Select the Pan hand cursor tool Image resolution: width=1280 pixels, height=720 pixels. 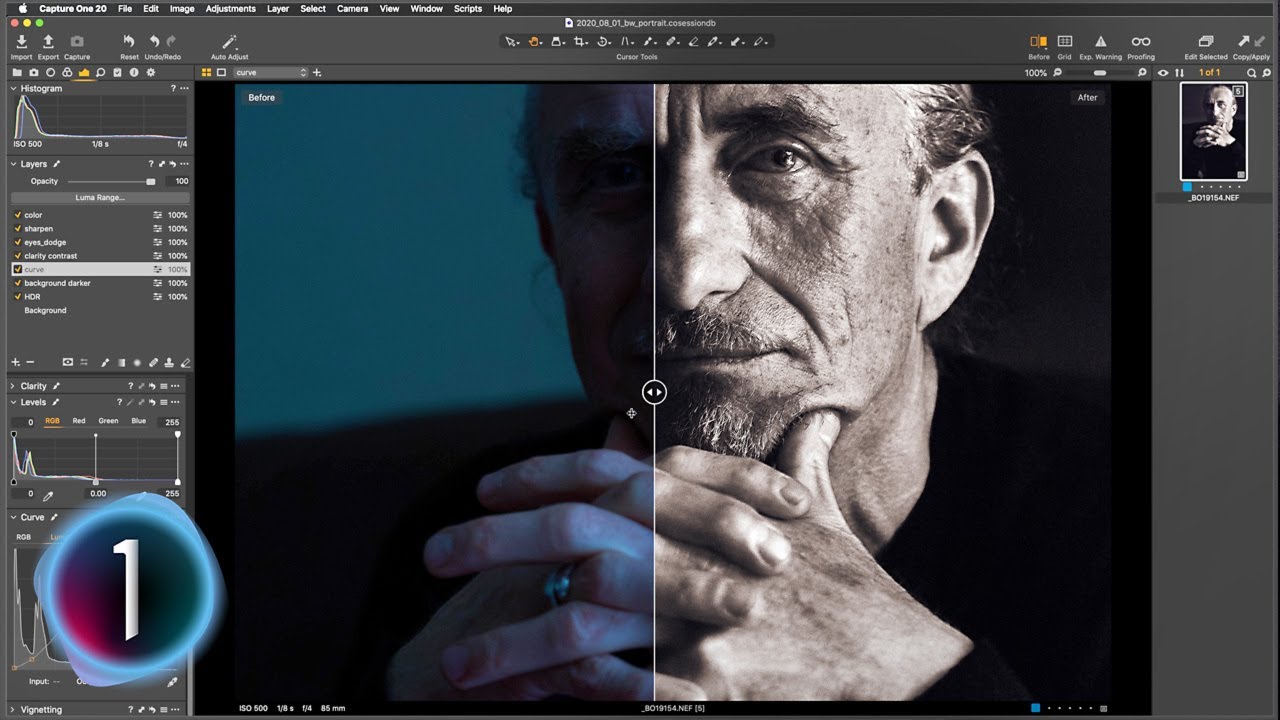click(x=534, y=41)
